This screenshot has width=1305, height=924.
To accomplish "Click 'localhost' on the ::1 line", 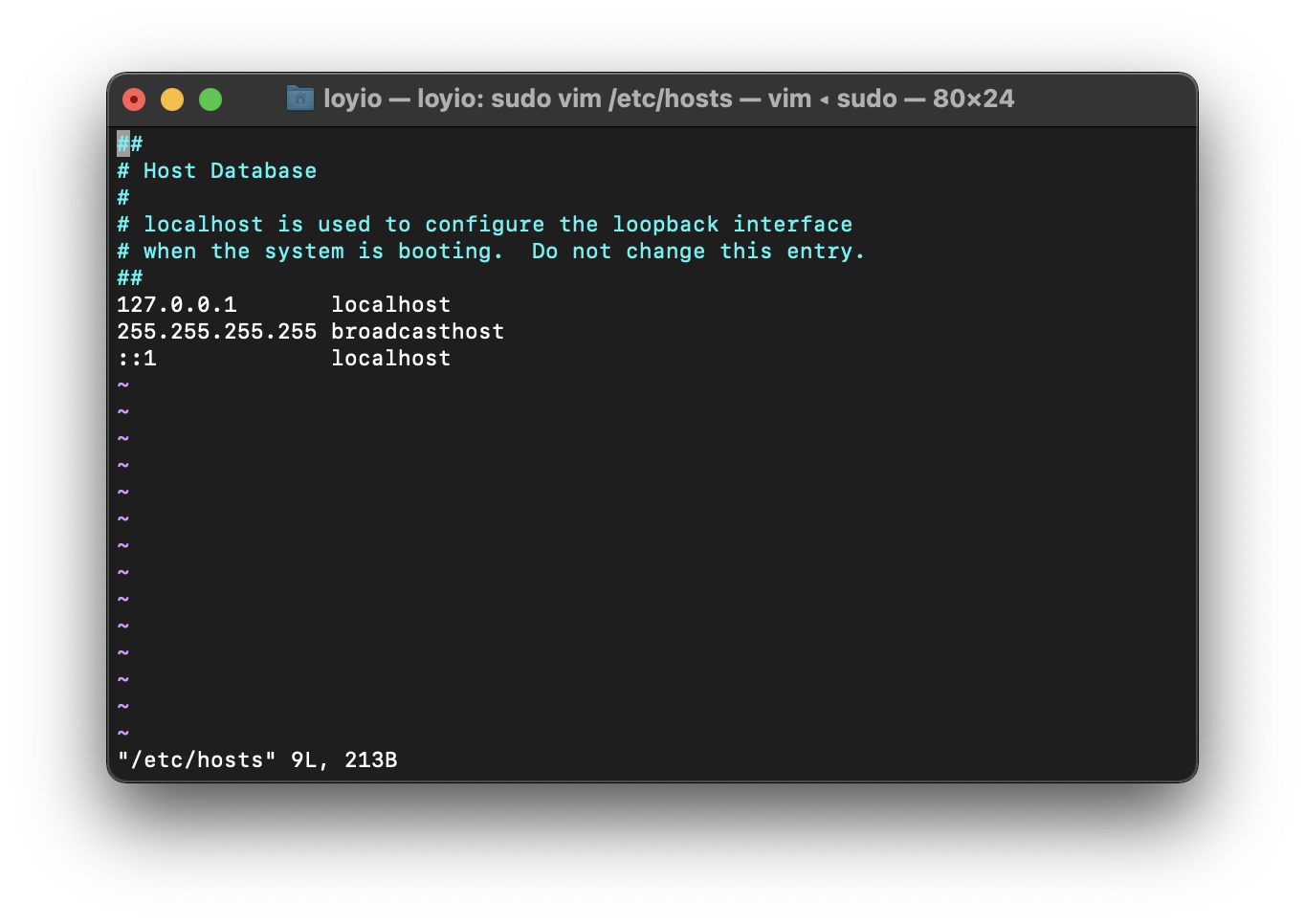I will coord(391,359).
